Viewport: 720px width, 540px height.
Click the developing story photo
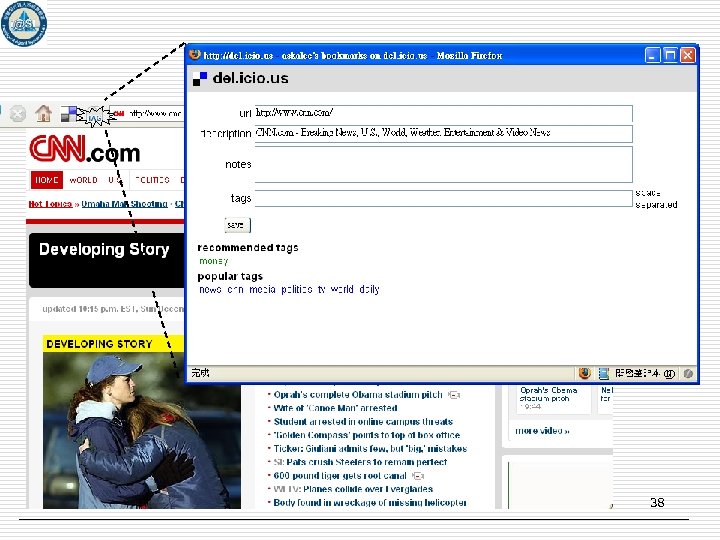tap(141, 430)
